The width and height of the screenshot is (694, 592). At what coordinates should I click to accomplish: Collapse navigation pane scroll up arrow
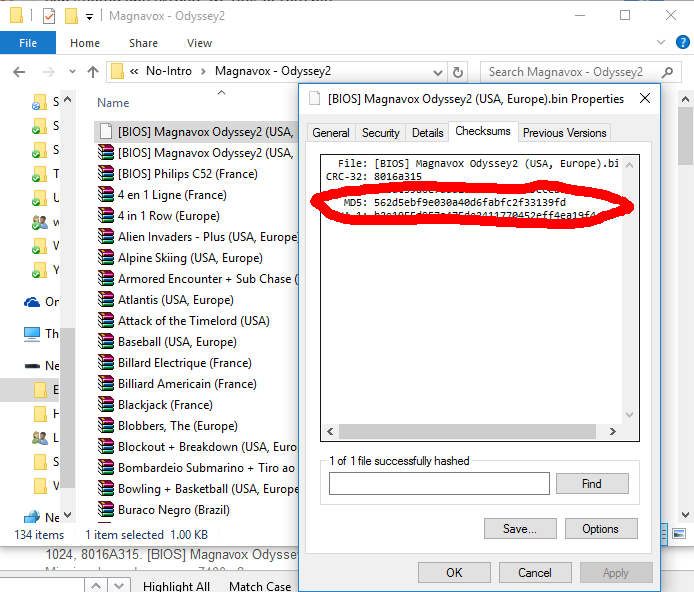[67, 100]
